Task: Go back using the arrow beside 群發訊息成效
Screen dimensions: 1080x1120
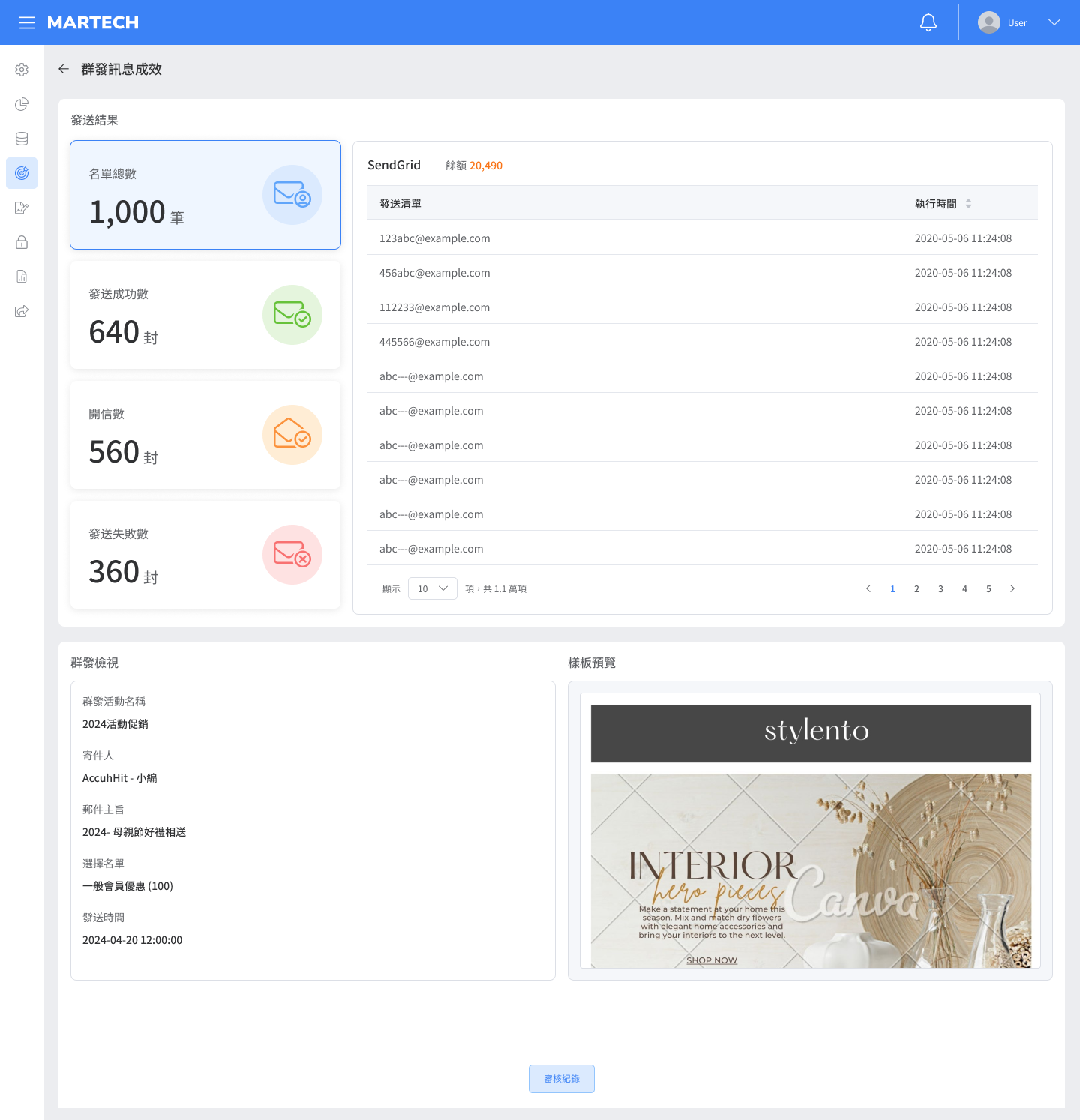Action: (64, 69)
